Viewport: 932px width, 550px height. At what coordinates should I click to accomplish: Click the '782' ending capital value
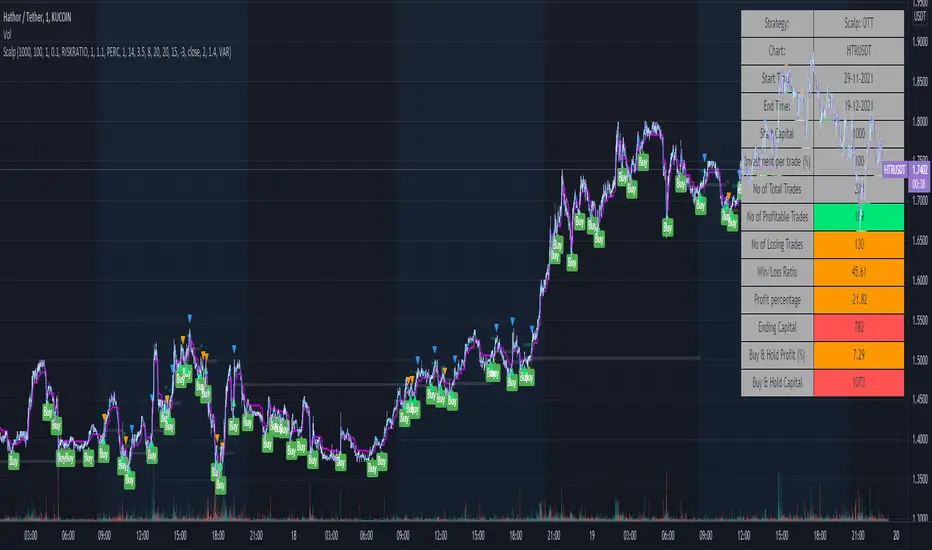point(859,327)
